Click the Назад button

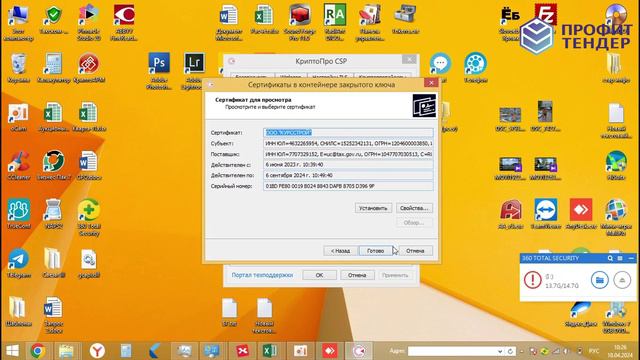coord(340,251)
